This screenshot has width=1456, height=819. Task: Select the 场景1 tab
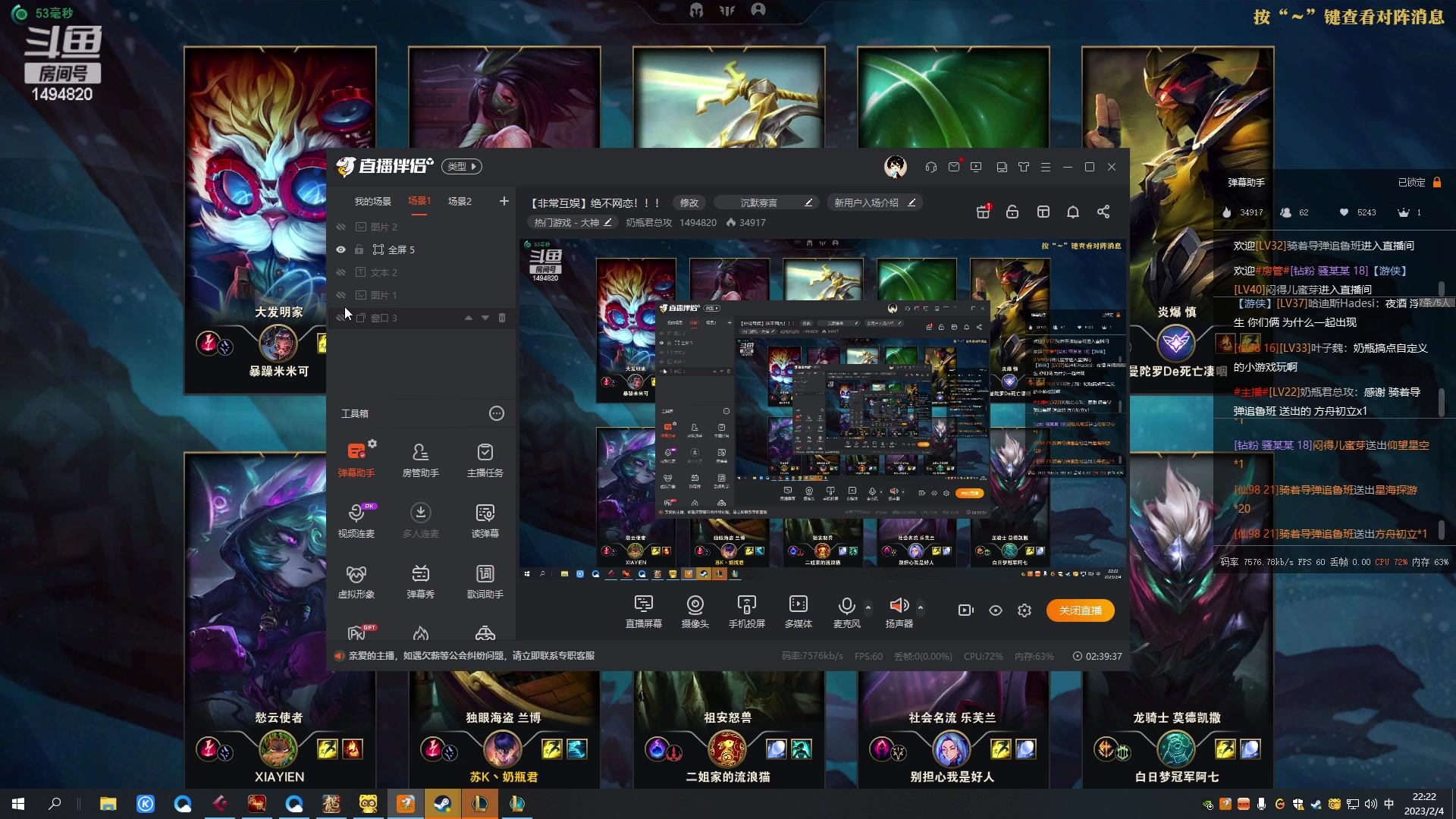[x=419, y=201]
